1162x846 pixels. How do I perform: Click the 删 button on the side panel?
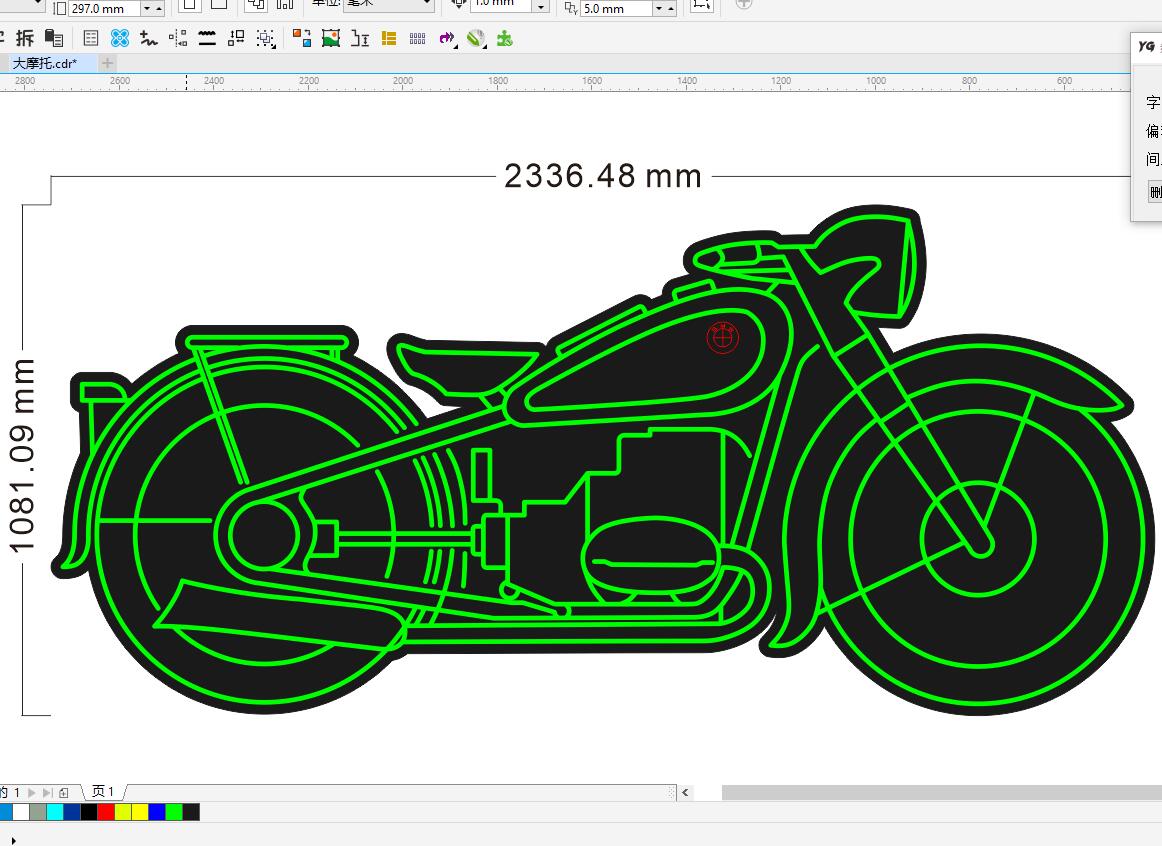[1155, 193]
